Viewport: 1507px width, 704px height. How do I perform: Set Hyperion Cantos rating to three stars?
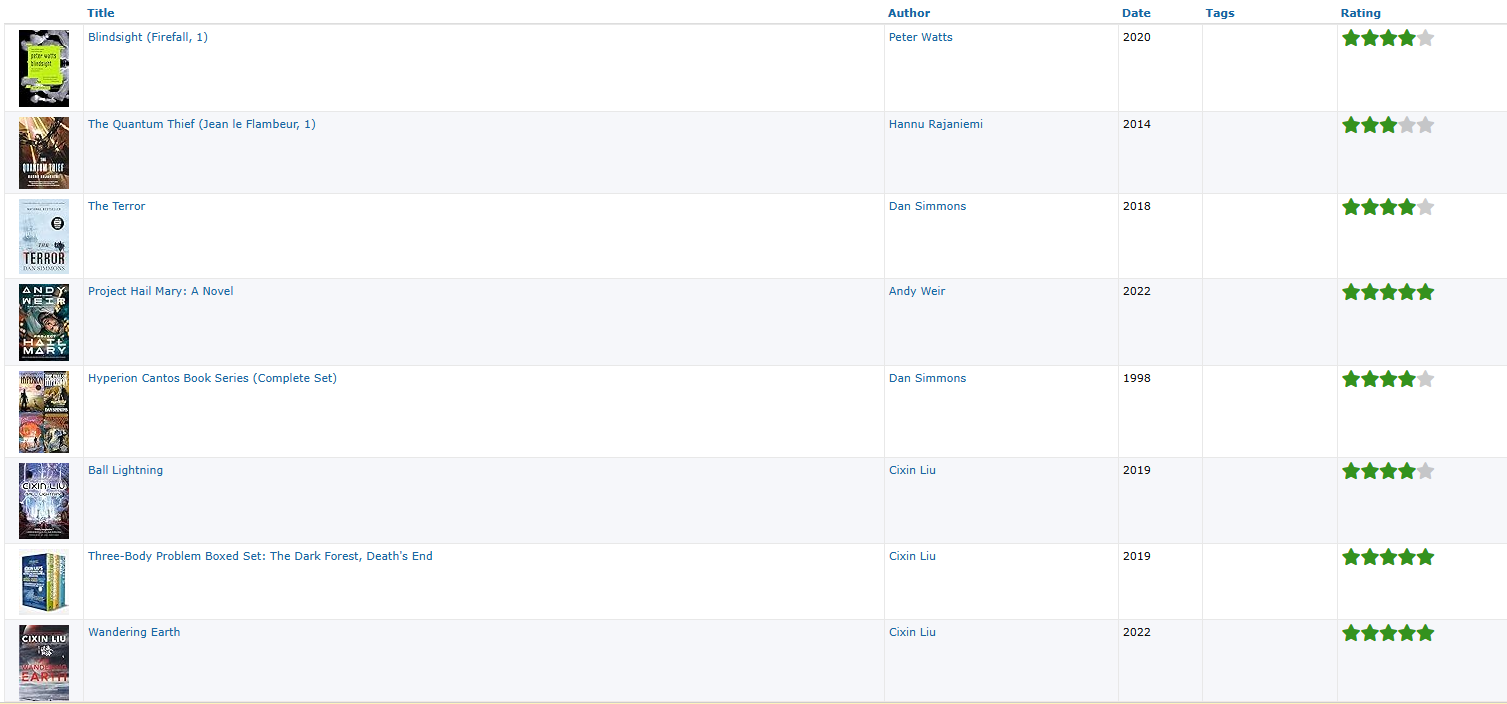[x=1388, y=379]
